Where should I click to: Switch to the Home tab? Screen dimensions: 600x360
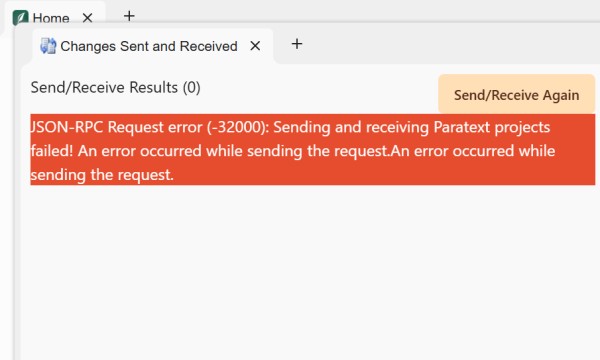click(x=51, y=18)
